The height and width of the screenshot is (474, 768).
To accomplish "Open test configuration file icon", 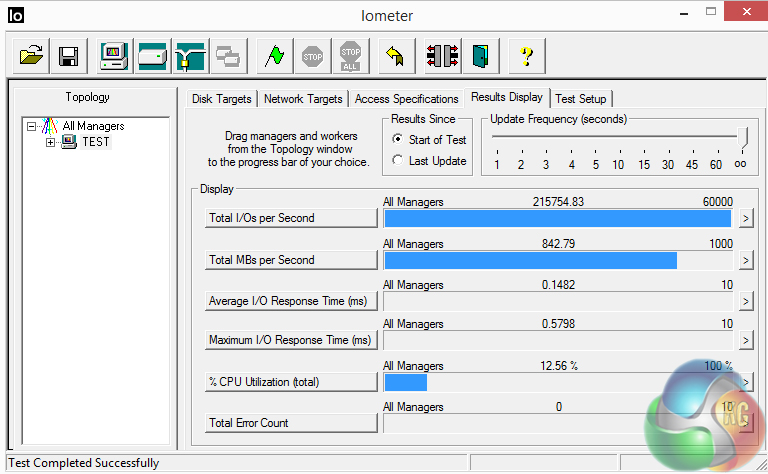I will (x=31, y=56).
